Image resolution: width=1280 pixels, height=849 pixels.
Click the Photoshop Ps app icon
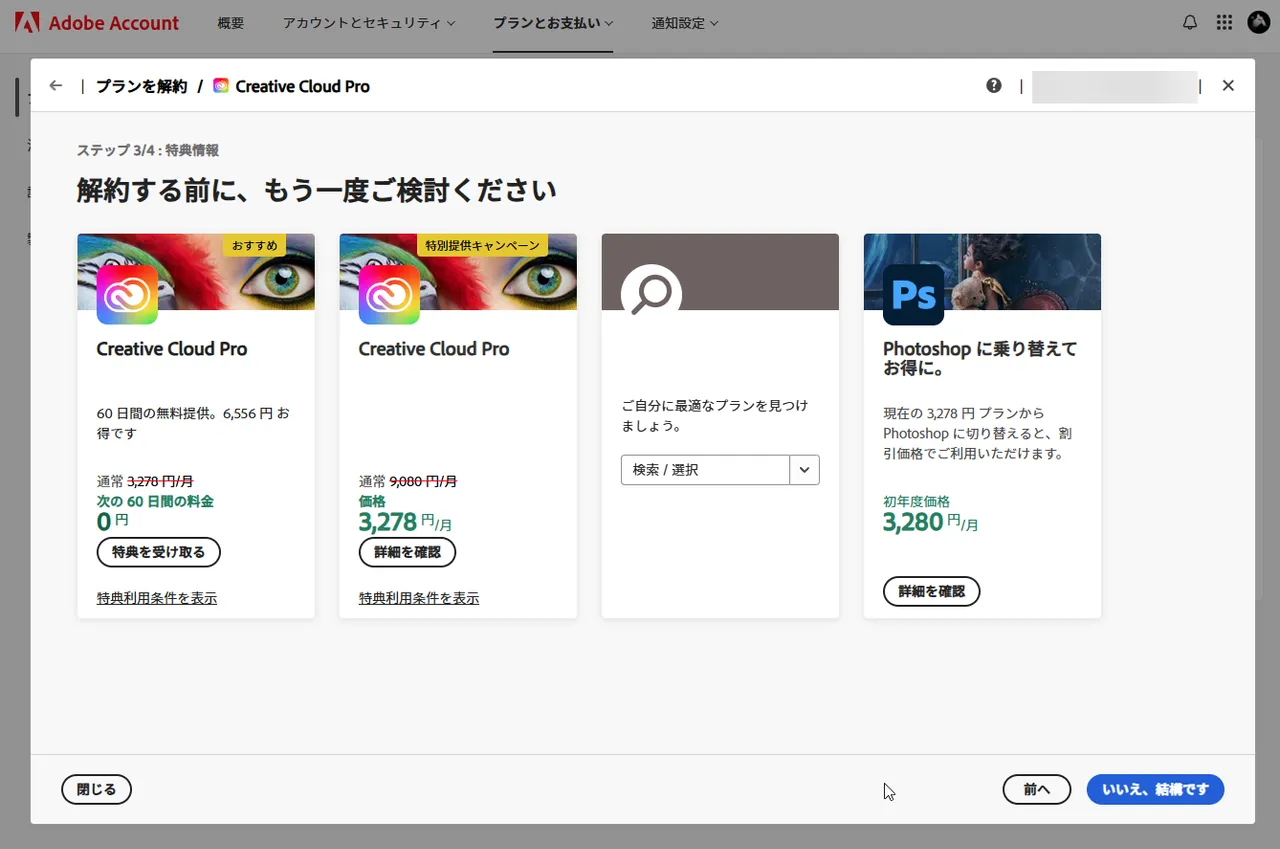point(913,295)
